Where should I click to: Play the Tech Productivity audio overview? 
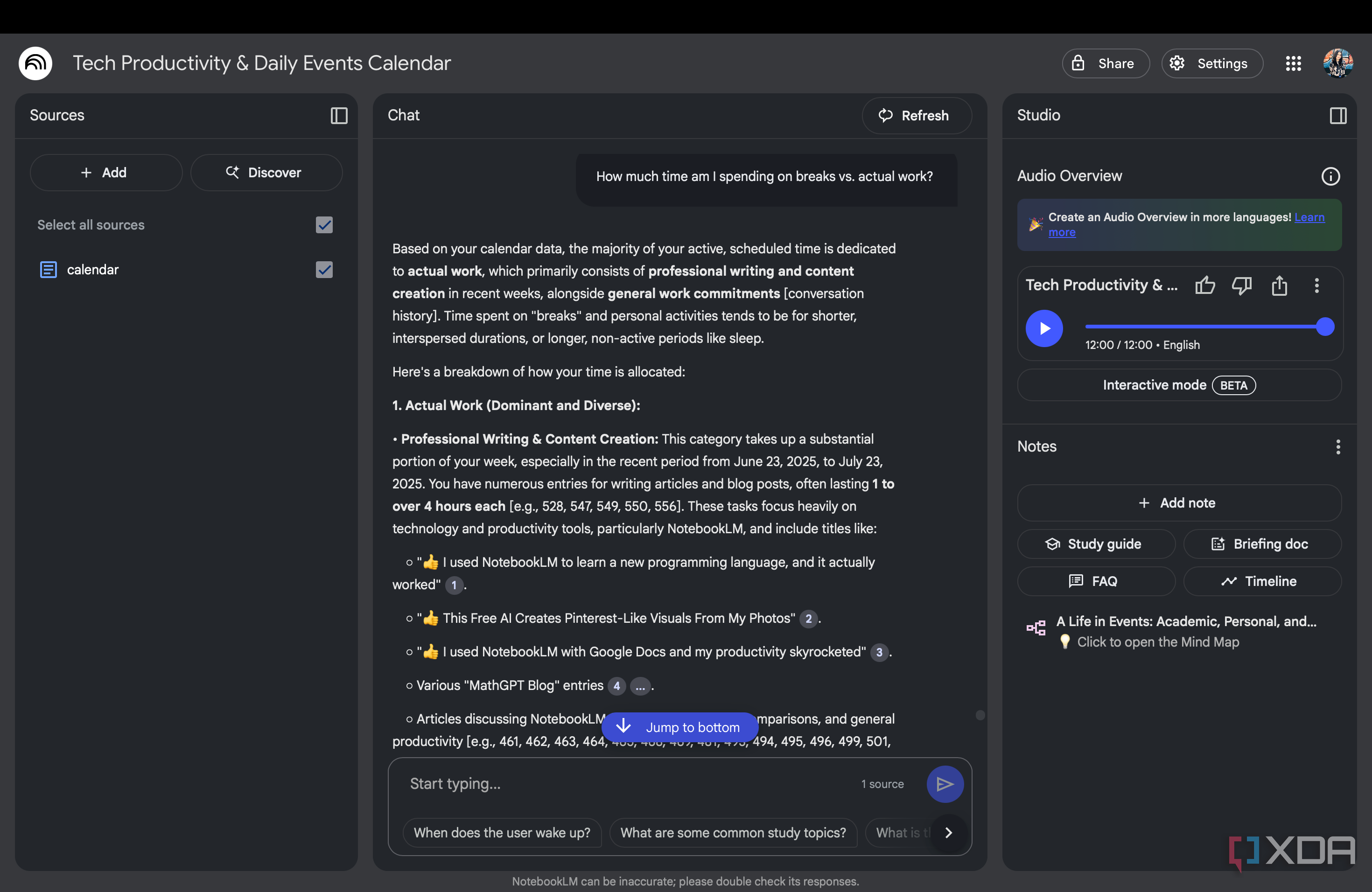coord(1044,328)
